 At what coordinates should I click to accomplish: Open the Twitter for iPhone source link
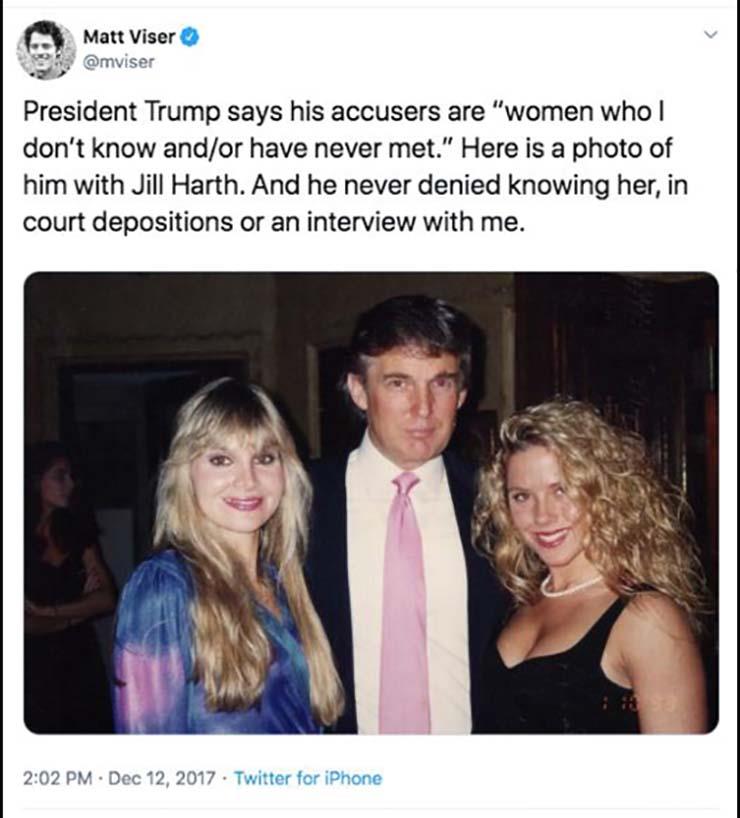pos(307,778)
